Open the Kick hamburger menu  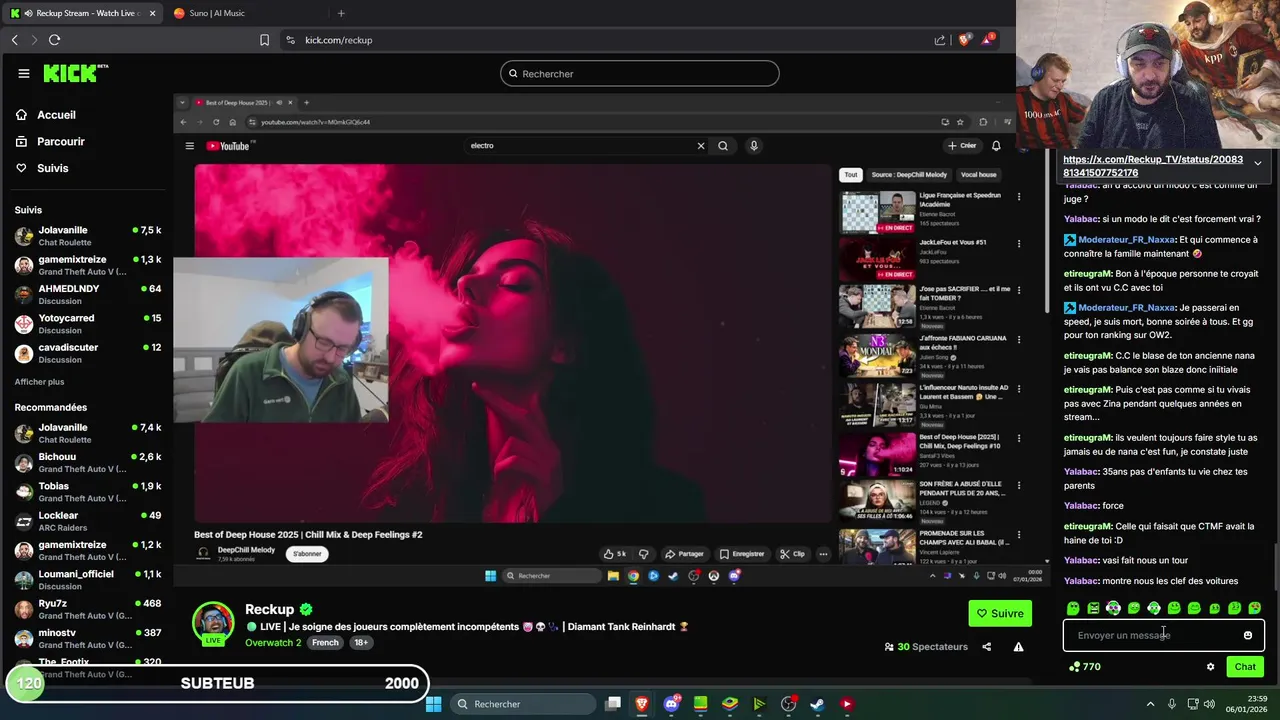pos(23,73)
